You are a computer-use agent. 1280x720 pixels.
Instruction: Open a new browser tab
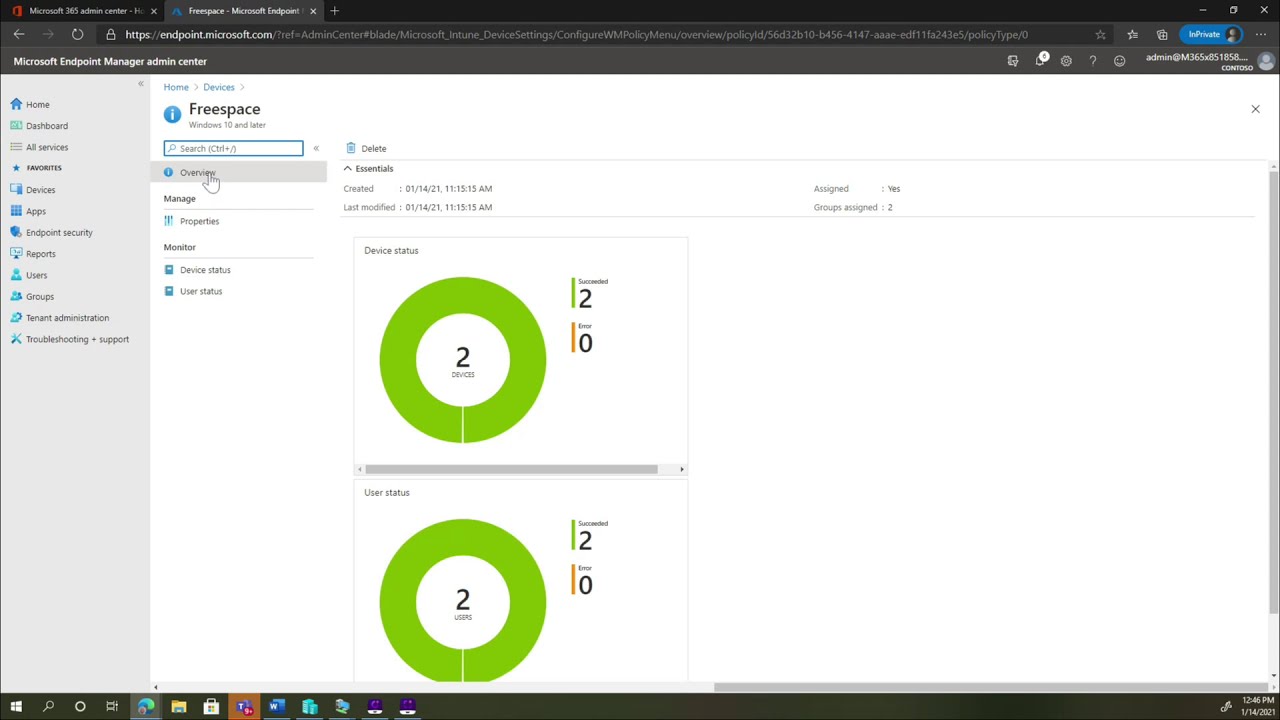pos(334,10)
